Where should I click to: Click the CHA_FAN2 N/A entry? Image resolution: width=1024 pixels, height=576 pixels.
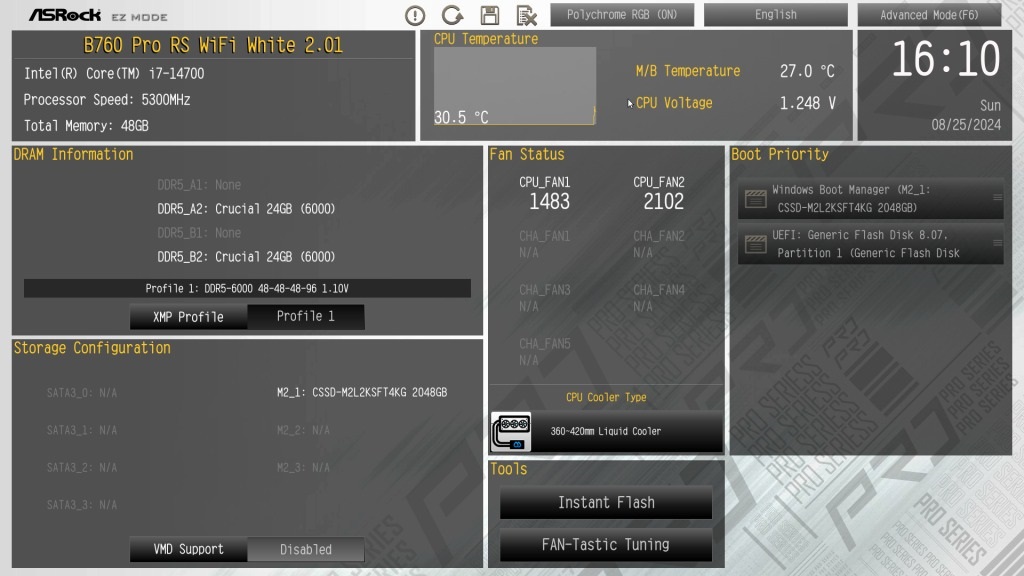pyautogui.click(x=658, y=244)
